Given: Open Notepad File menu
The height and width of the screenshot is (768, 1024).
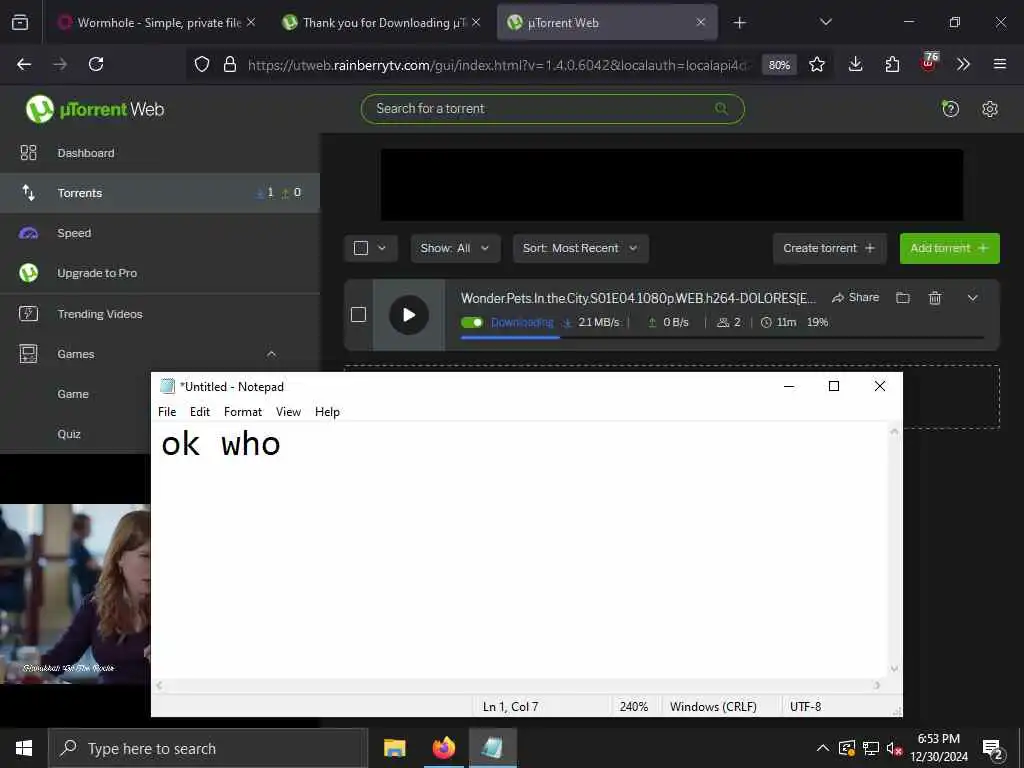Looking at the screenshot, I should pyautogui.click(x=167, y=411).
